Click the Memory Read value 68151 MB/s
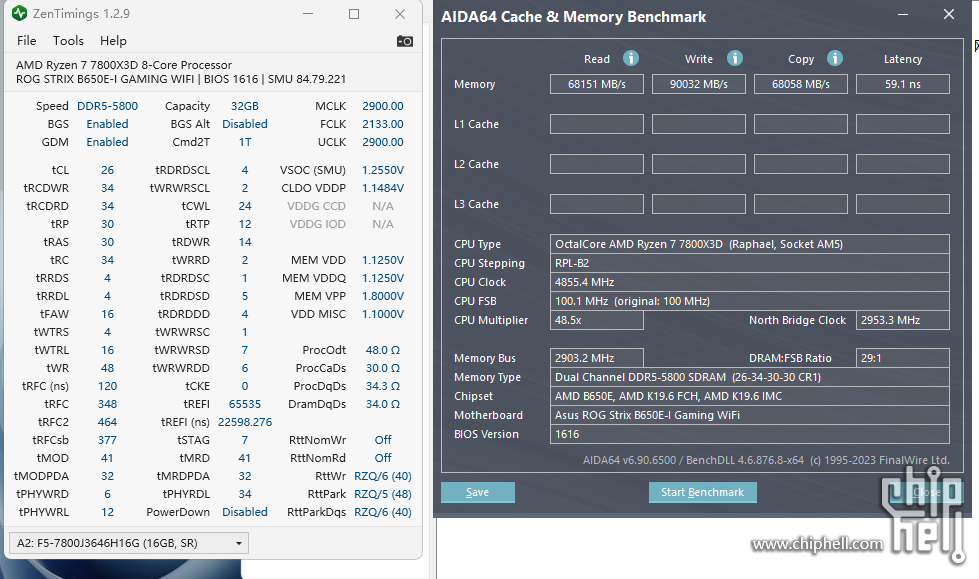The image size is (979, 579). pyautogui.click(x=597, y=84)
